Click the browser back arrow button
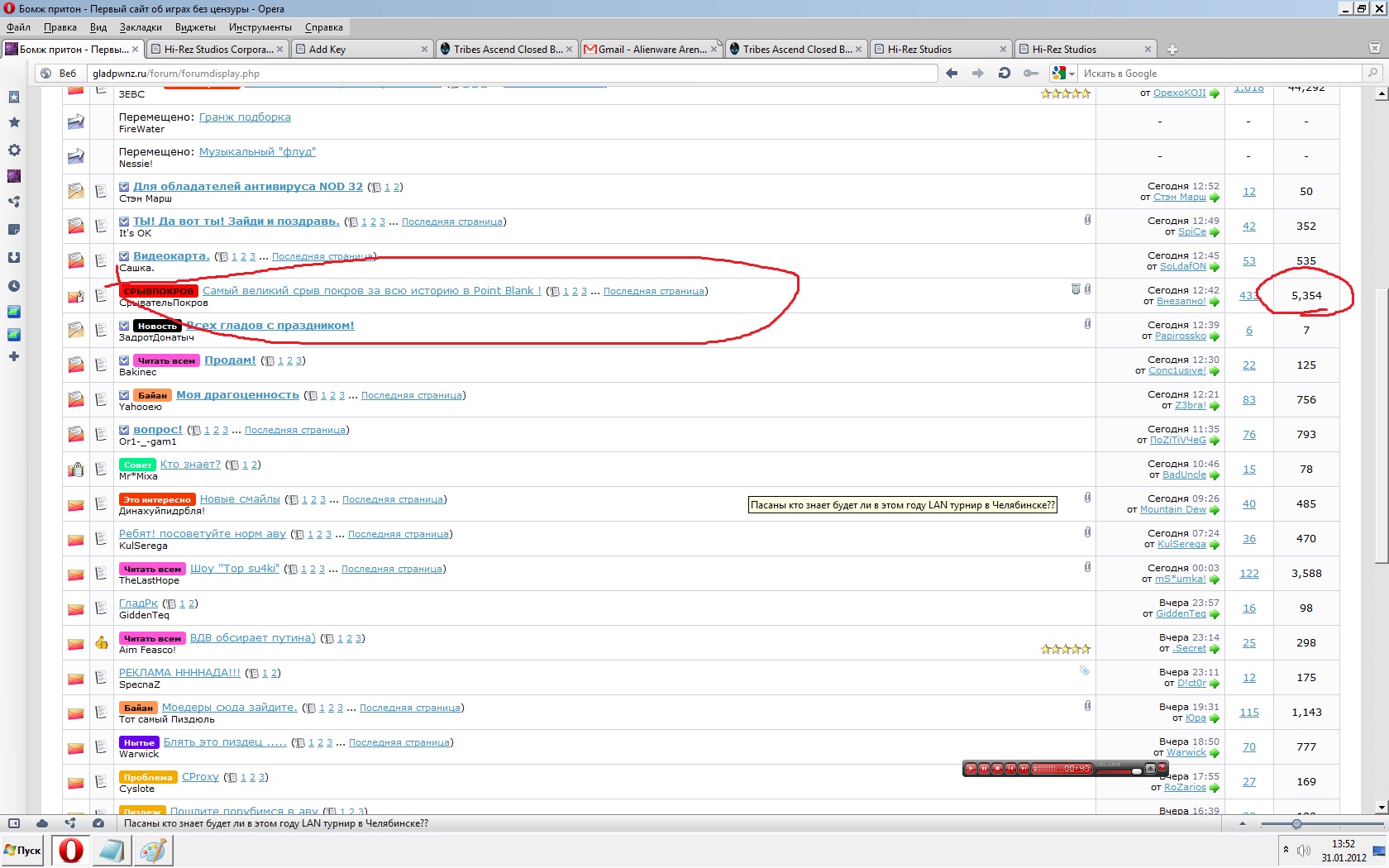This screenshot has width=1389, height=868. point(952,74)
